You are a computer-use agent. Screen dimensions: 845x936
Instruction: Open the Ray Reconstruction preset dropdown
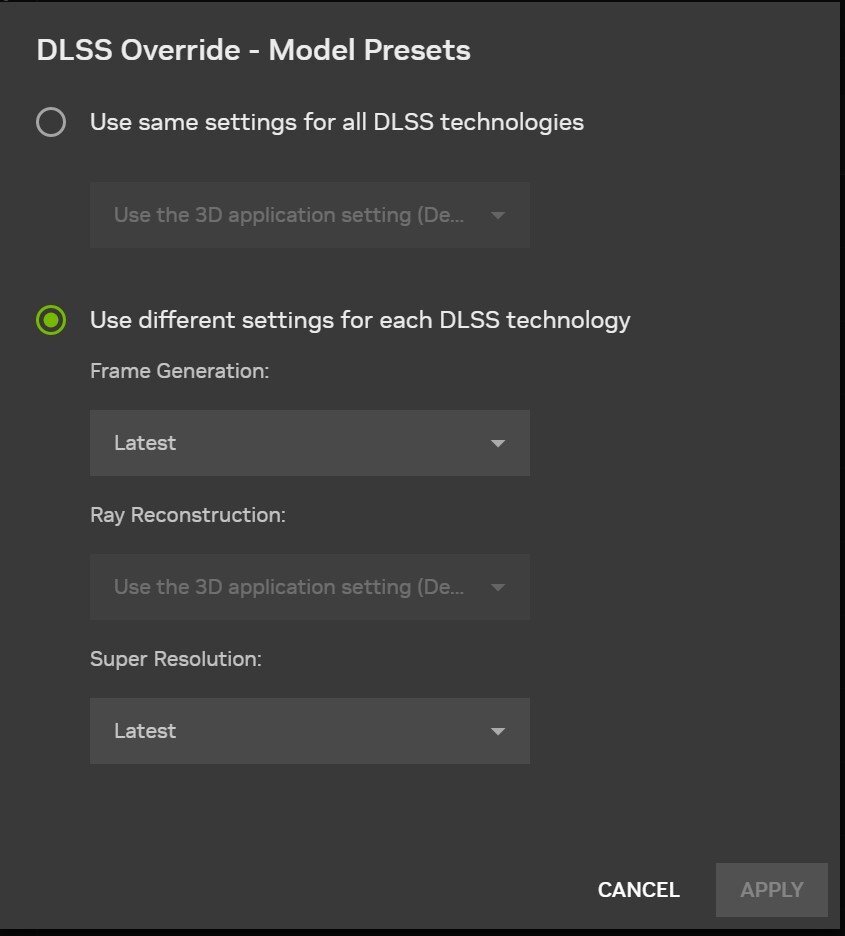point(310,587)
